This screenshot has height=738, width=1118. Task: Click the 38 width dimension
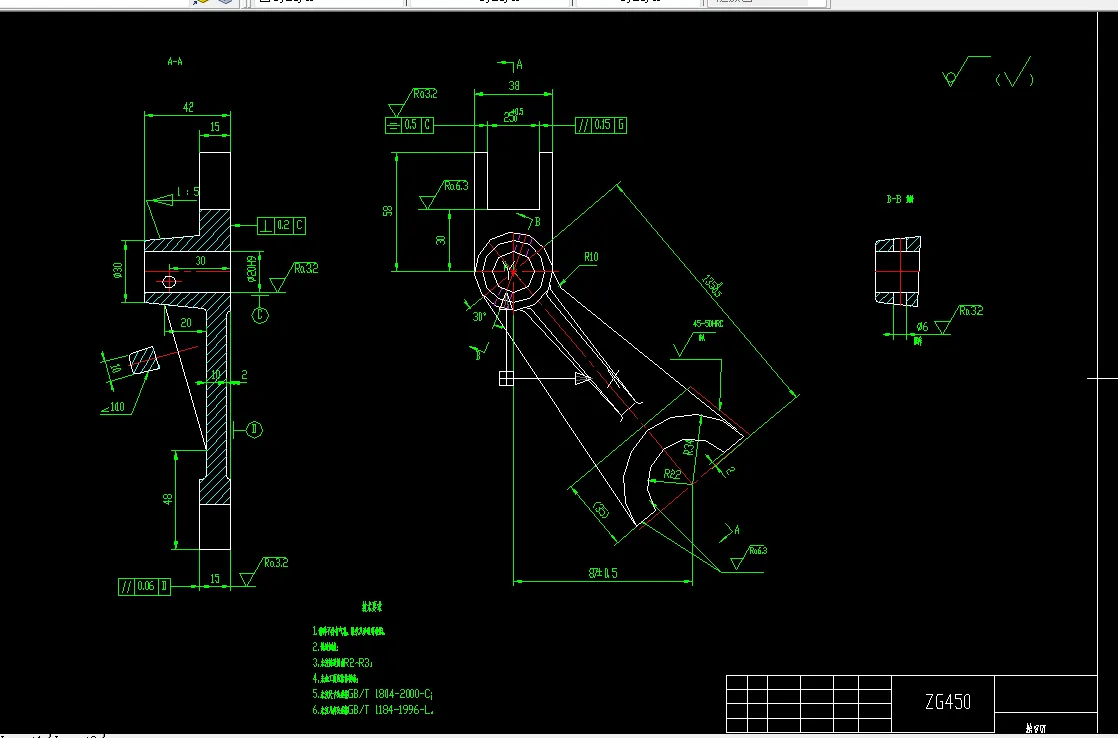[514, 86]
